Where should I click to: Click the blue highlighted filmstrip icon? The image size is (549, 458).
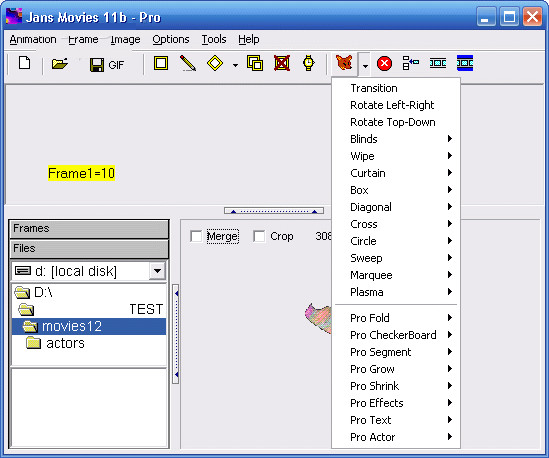(x=465, y=63)
